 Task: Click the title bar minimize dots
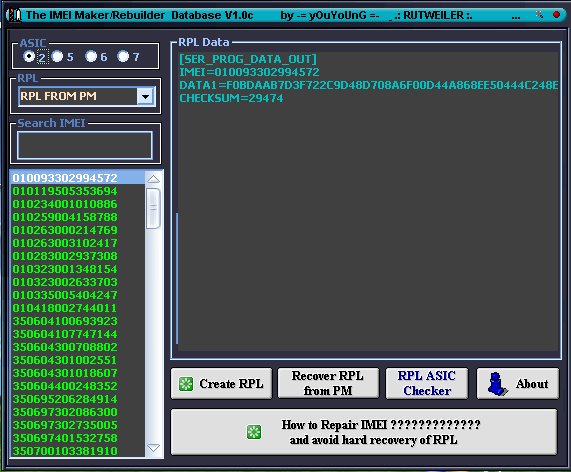click(516, 17)
